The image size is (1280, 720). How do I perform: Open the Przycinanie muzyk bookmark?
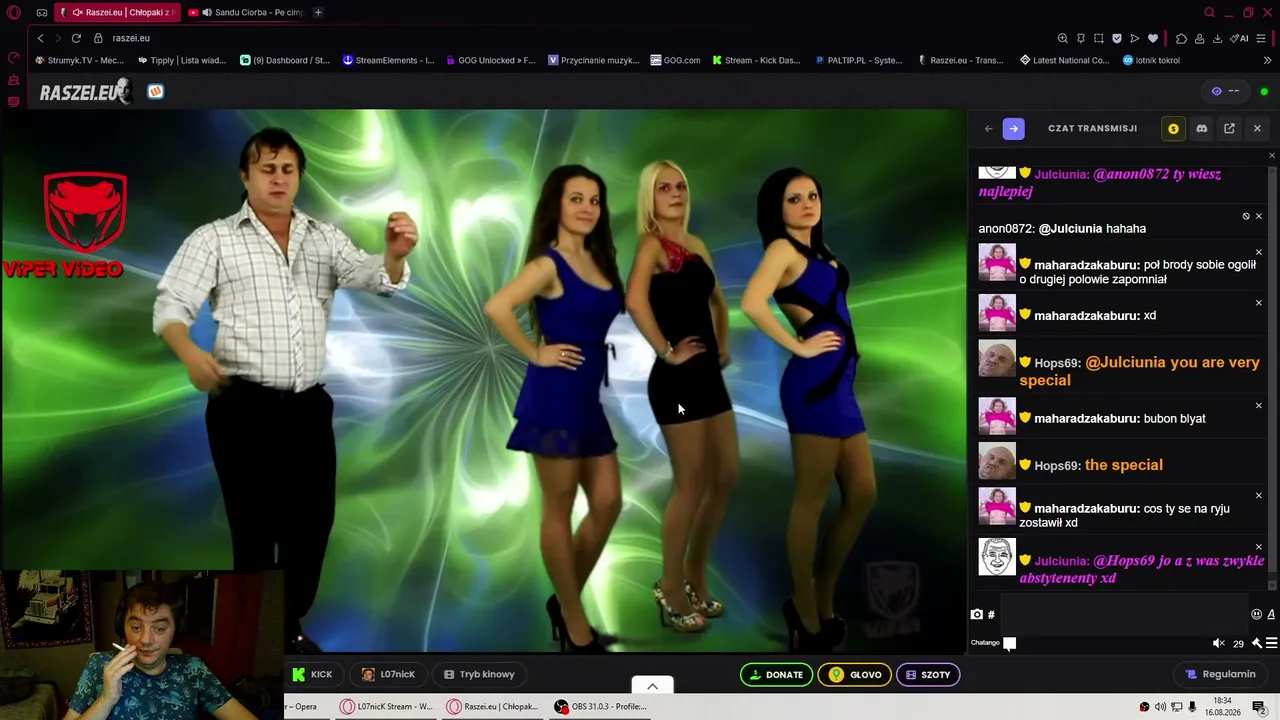[x=594, y=60]
